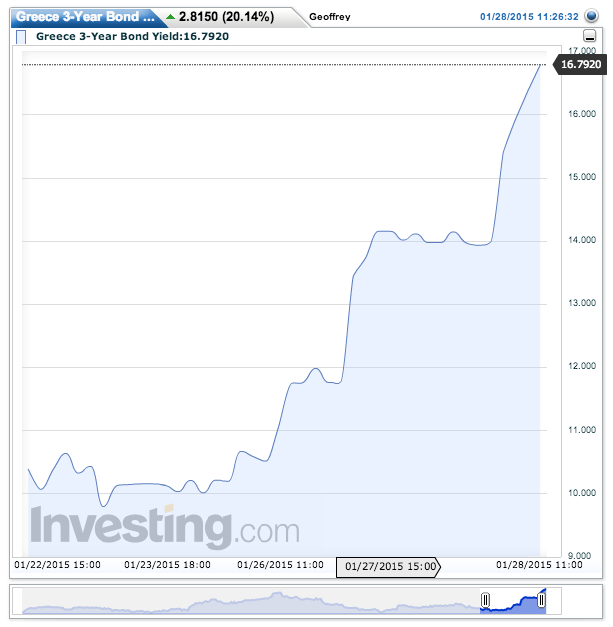The width and height of the screenshot is (613, 627).
Task: Click the Investing.com watermark logo
Action: click(164, 526)
